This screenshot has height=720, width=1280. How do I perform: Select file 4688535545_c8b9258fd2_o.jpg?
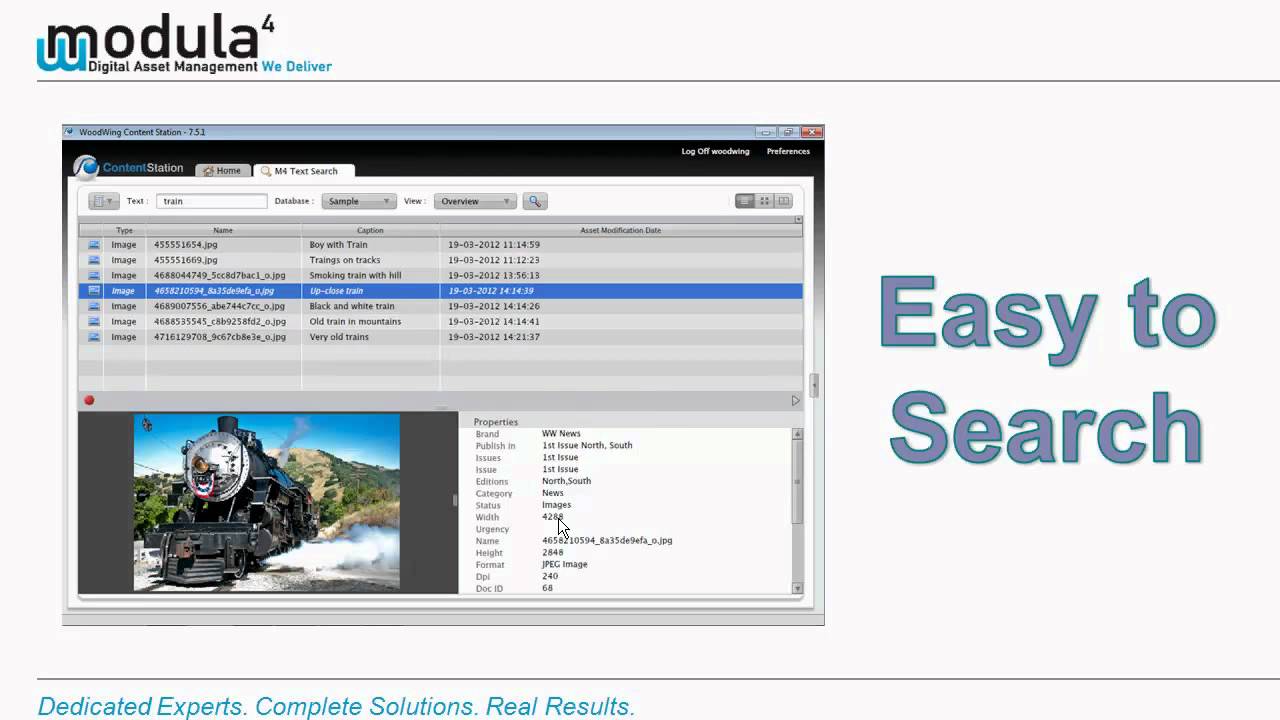click(220, 322)
